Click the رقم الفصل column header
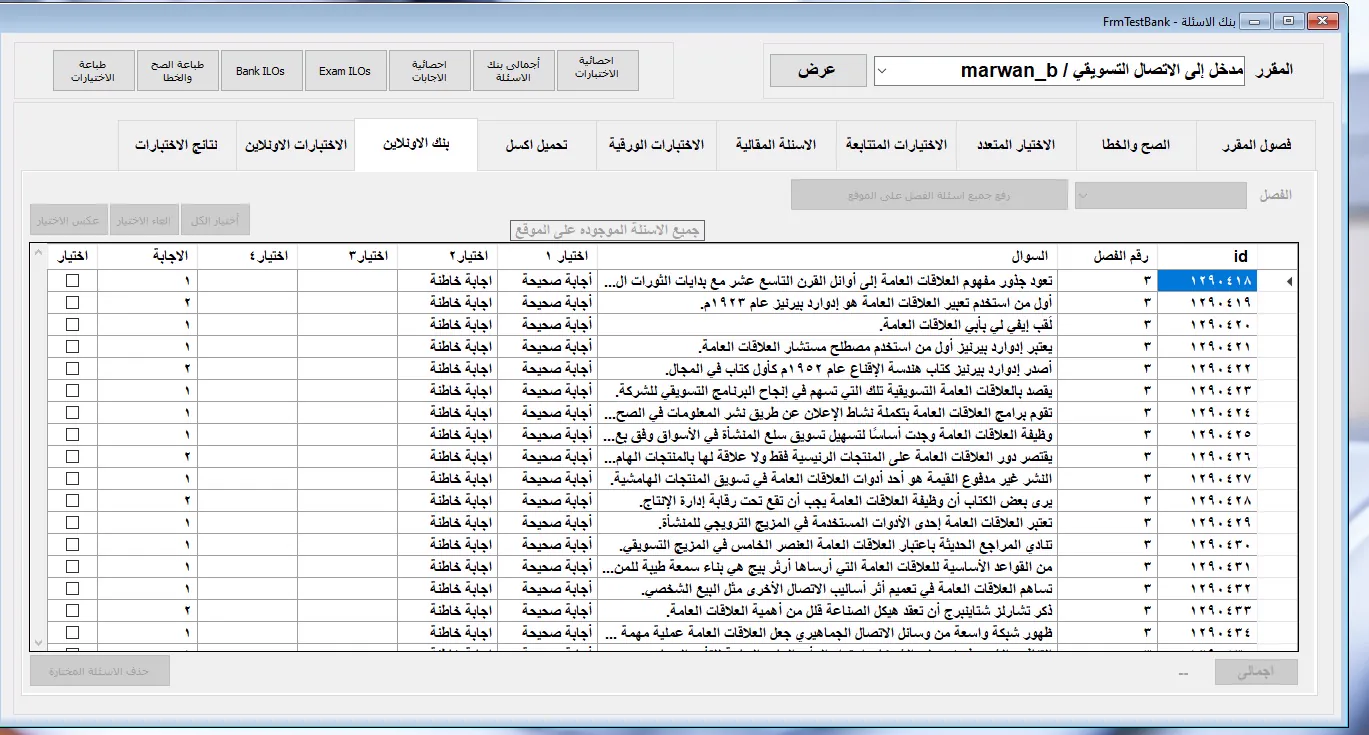 (x=1107, y=256)
